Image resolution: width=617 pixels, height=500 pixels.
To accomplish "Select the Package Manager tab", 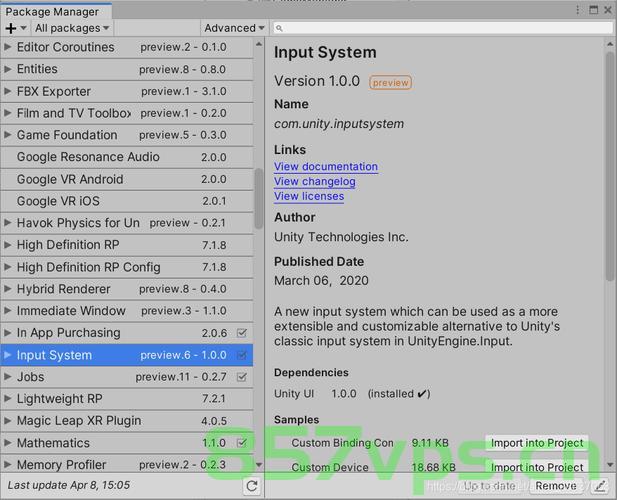I will click(55, 11).
